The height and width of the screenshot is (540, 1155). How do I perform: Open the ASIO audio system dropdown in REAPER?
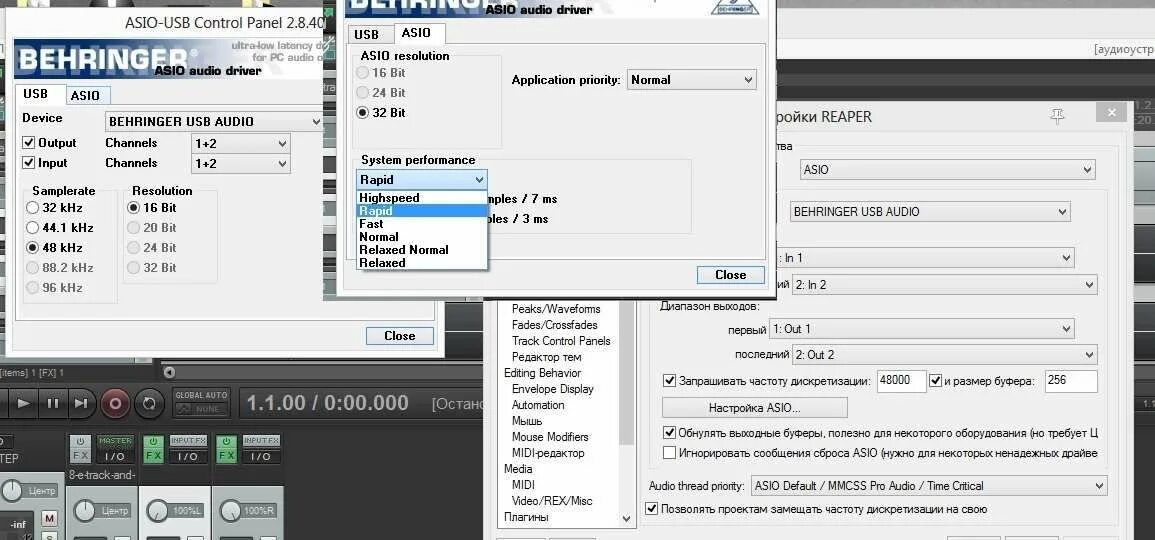coord(948,169)
